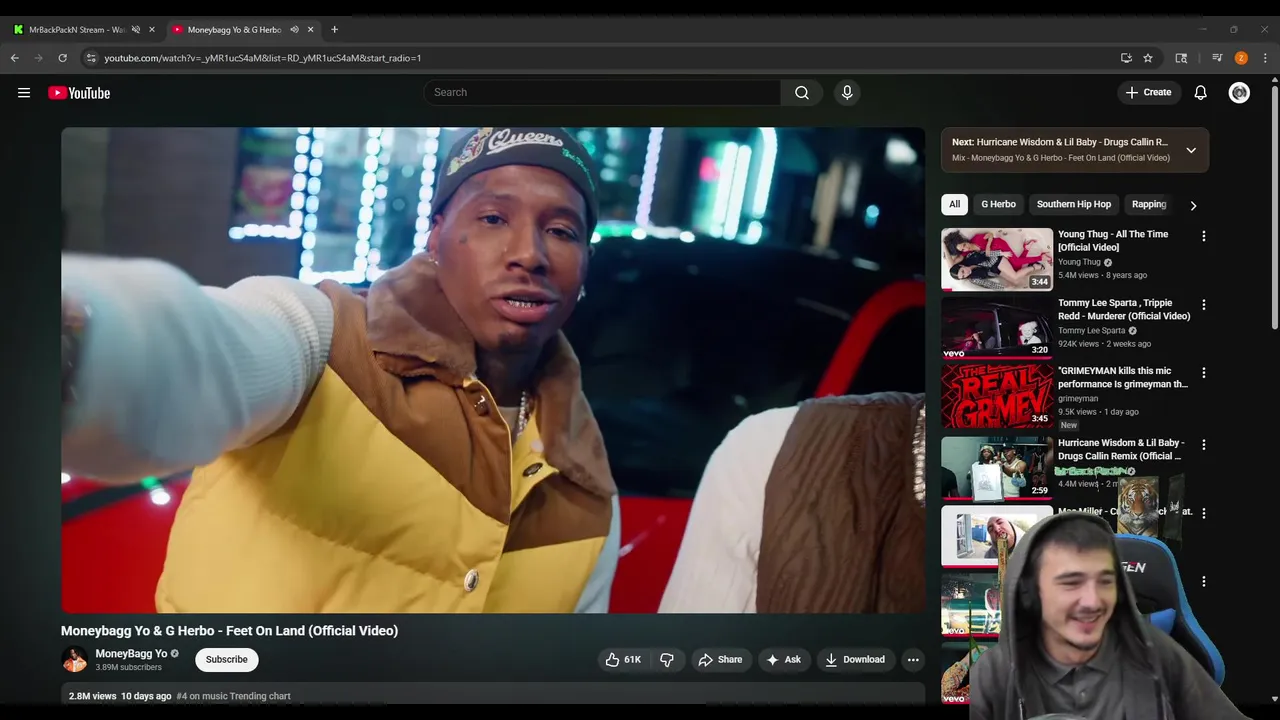Screen dimensions: 1280x720
Task: Visit the grimeyman channel link
Action: coord(1078,399)
